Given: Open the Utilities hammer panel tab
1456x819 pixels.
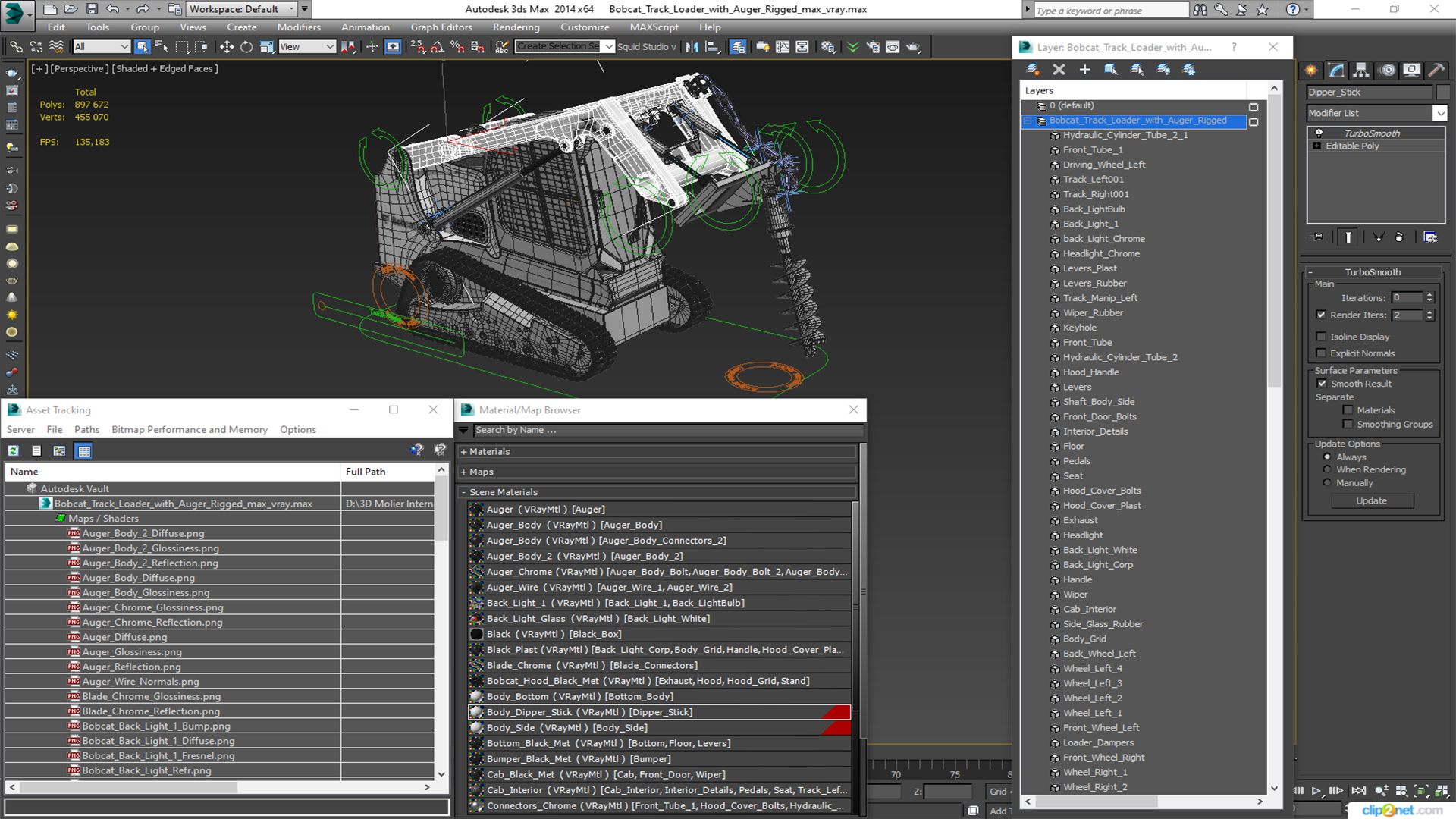Looking at the screenshot, I should (1436, 70).
